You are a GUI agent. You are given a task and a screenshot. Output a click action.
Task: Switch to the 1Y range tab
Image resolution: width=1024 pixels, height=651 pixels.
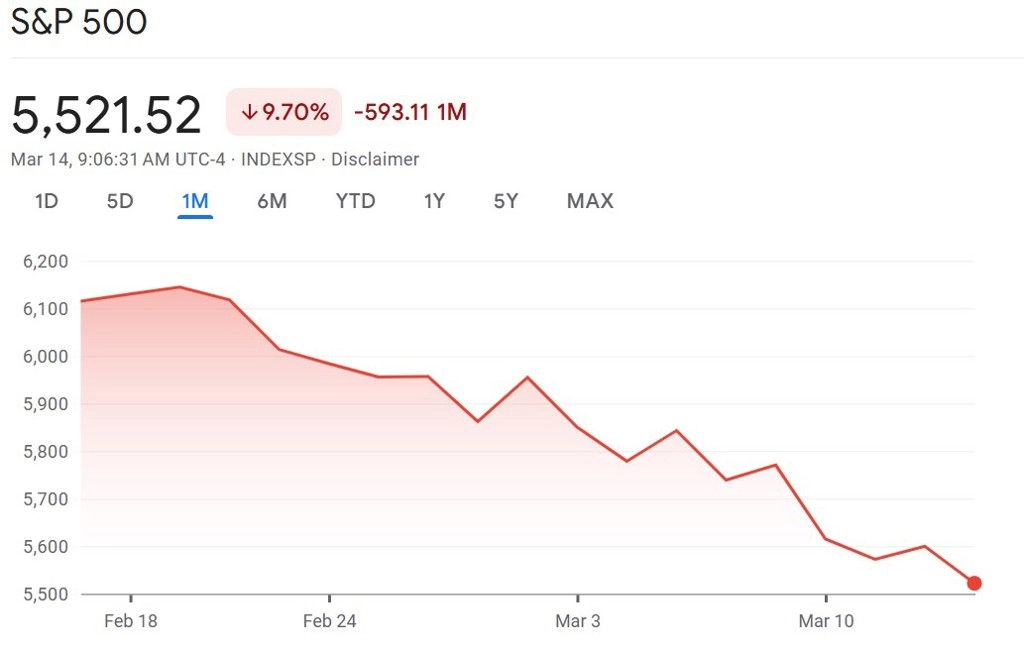point(434,201)
